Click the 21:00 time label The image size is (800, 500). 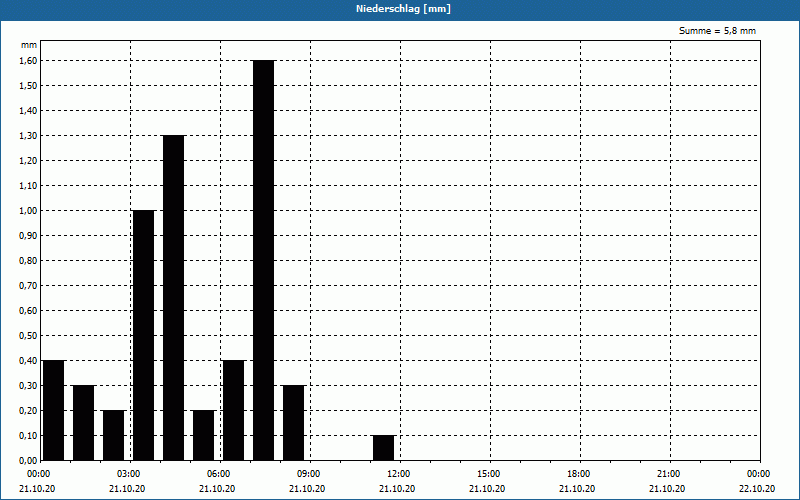pos(668,474)
